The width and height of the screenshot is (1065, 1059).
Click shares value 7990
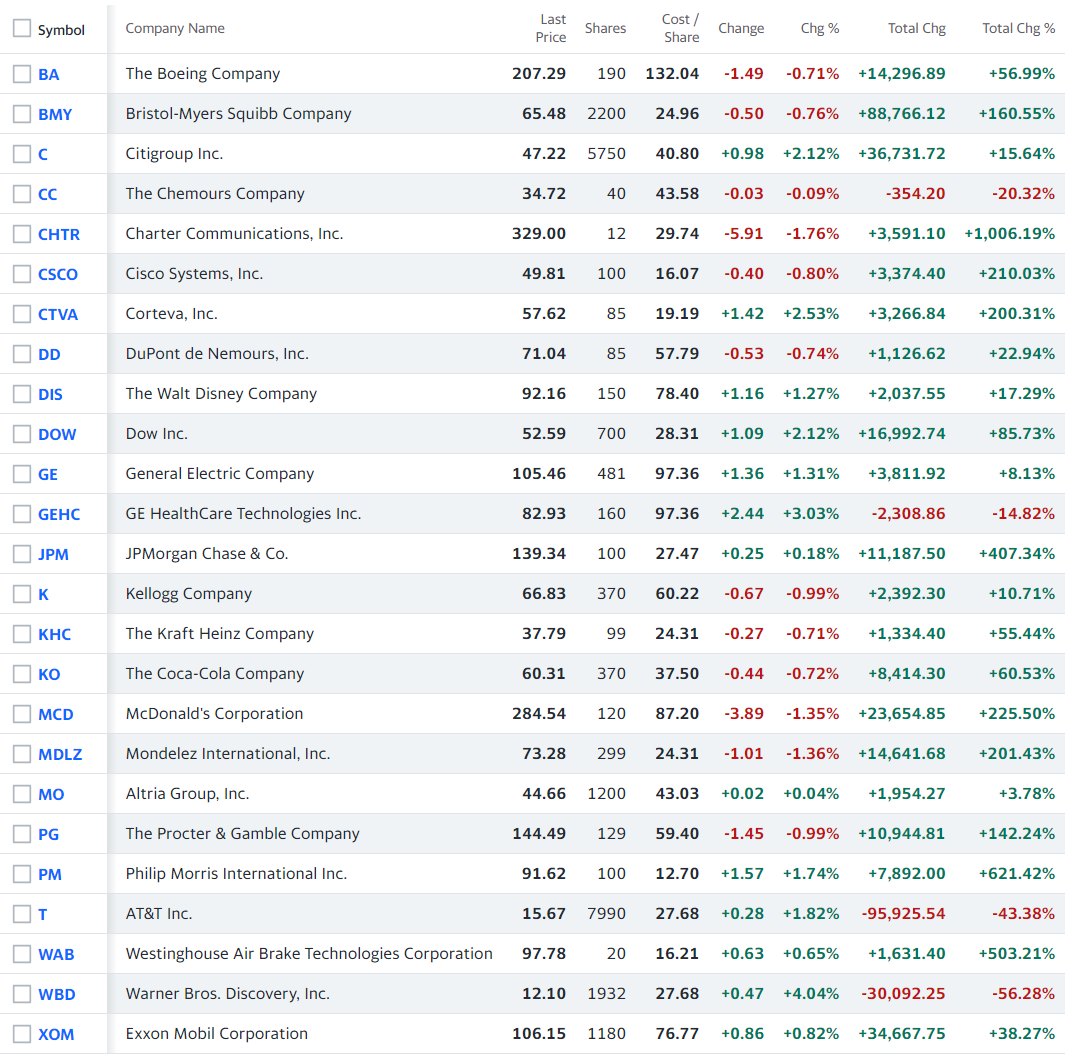click(607, 914)
